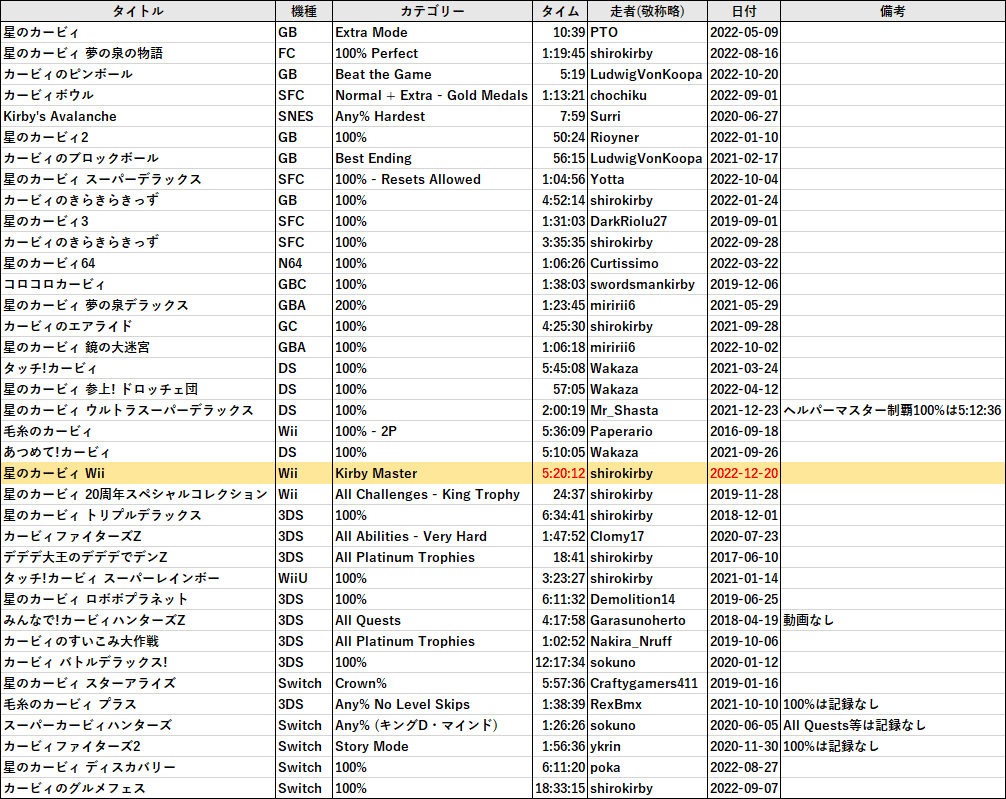Select the SNES platform cell
The height and width of the screenshot is (799, 1006).
click(304, 116)
